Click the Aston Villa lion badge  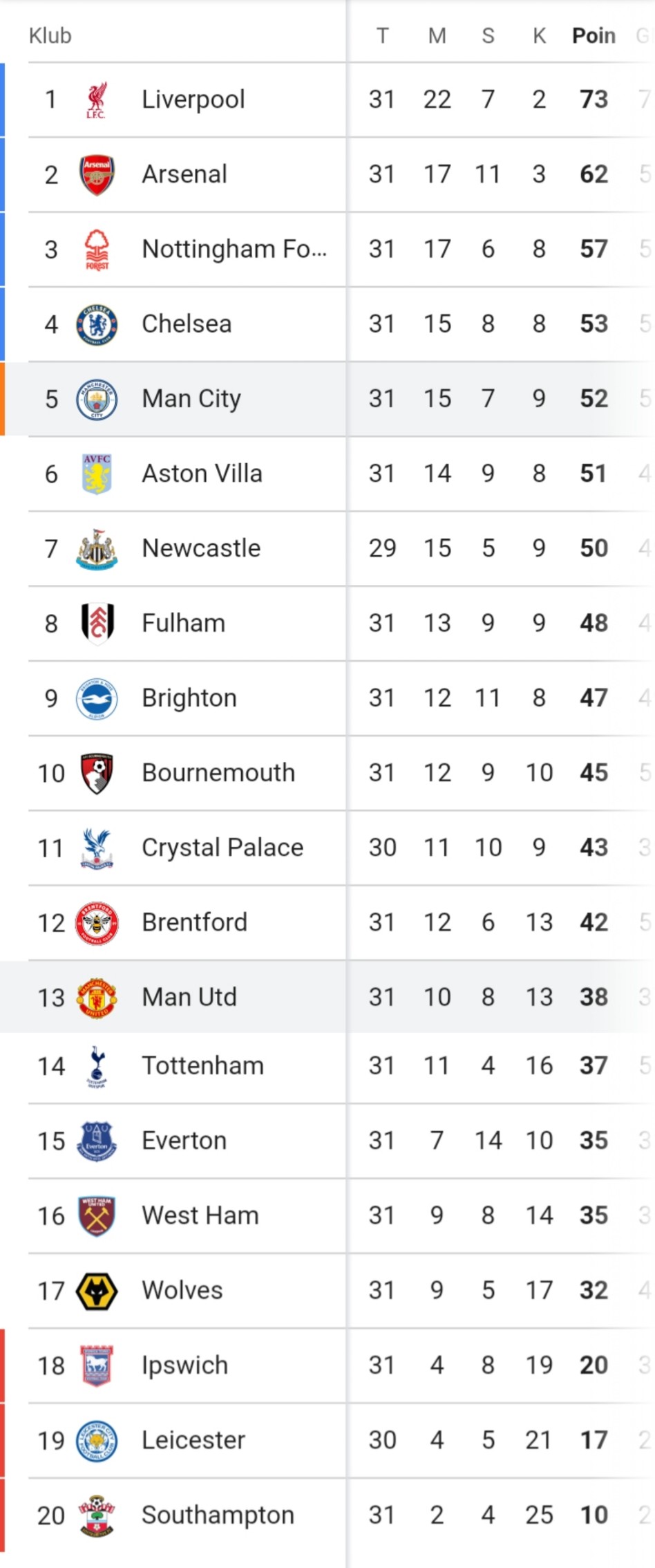(97, 474)
